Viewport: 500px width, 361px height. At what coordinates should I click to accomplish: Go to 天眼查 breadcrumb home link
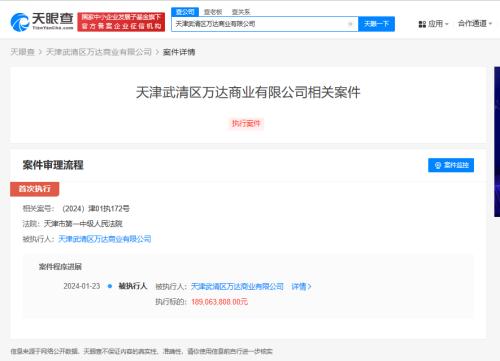(x=22, y=52)
